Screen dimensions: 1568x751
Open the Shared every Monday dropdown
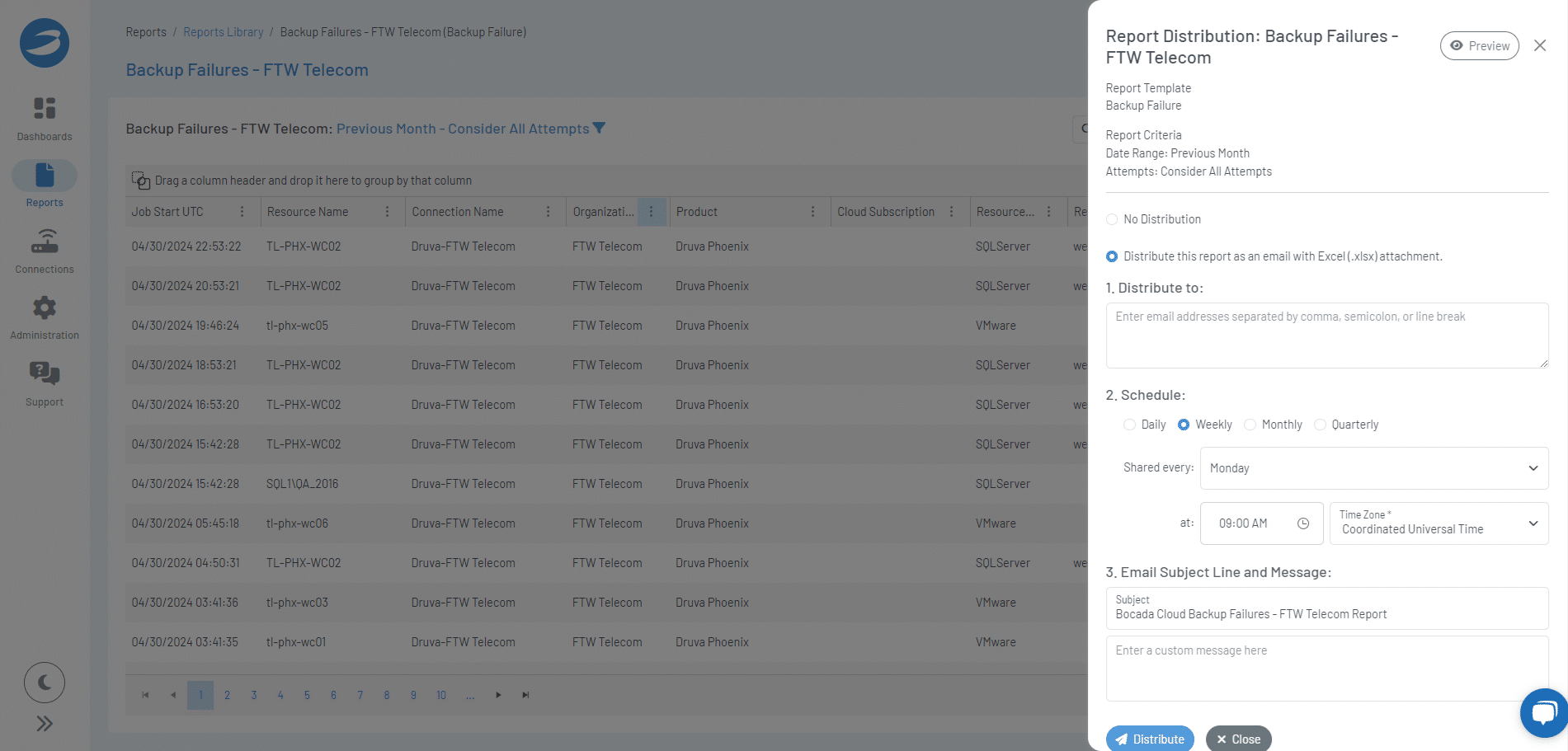pos(1374,468)
